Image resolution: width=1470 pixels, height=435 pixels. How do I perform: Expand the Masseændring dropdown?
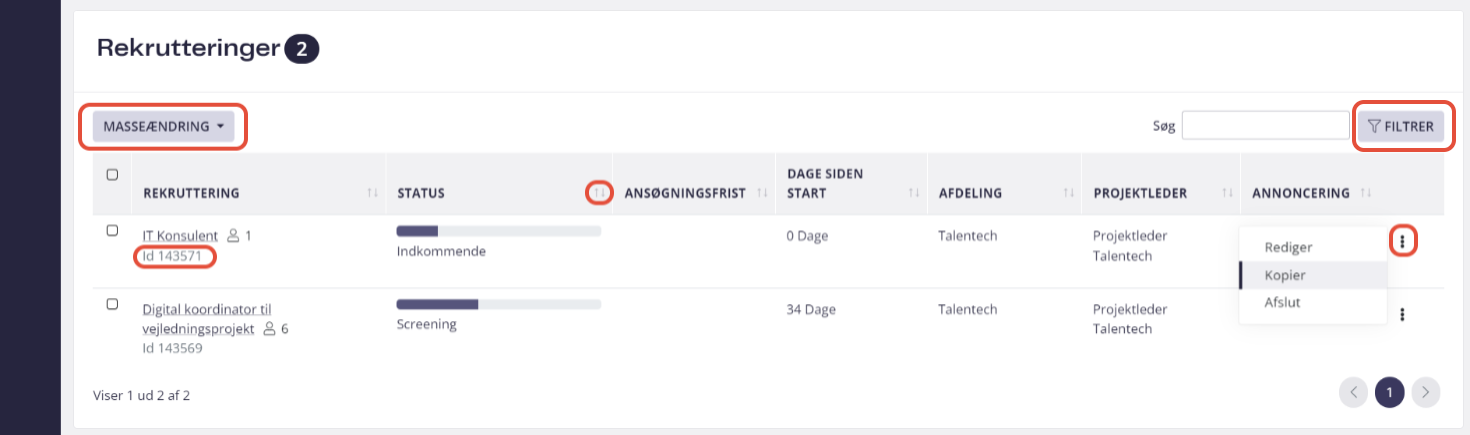click(163, 126)
